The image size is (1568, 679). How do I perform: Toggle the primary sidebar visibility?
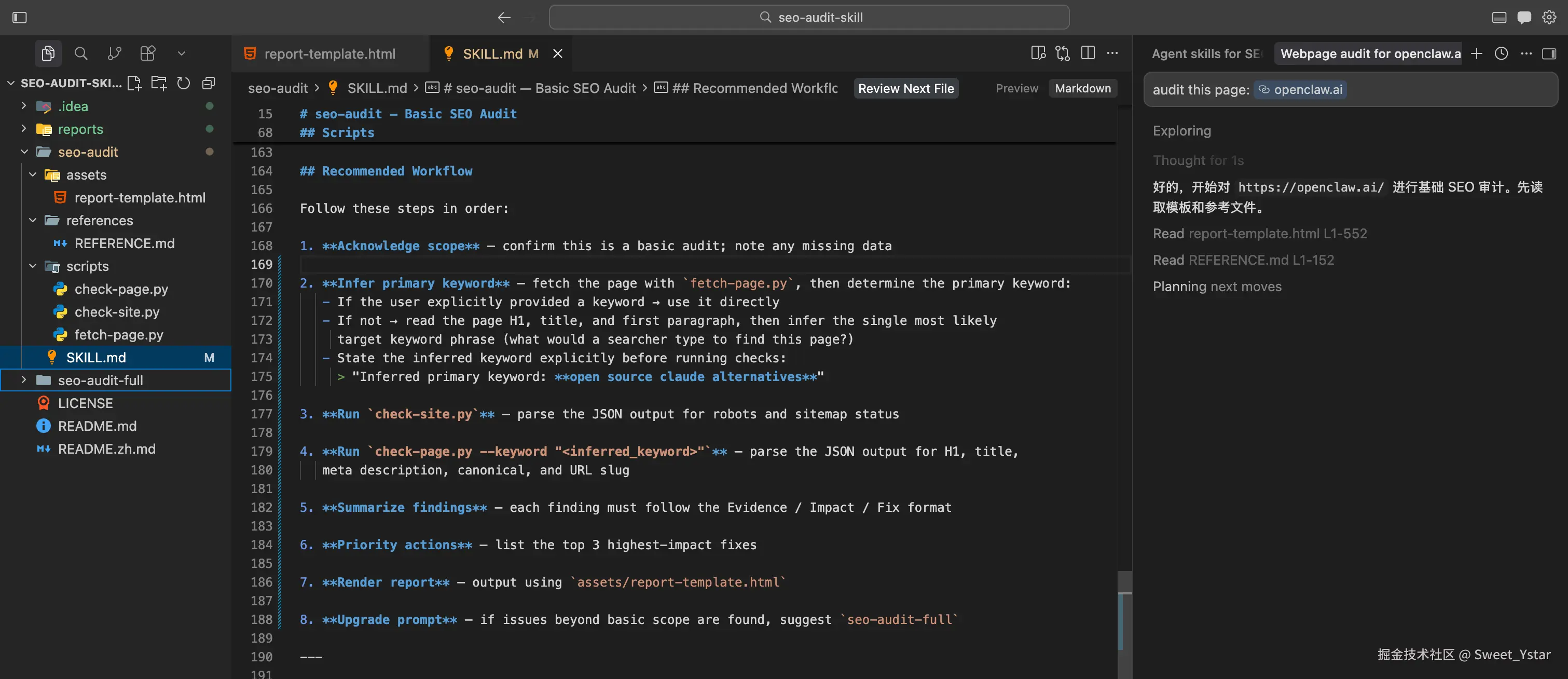coord(20,17)
